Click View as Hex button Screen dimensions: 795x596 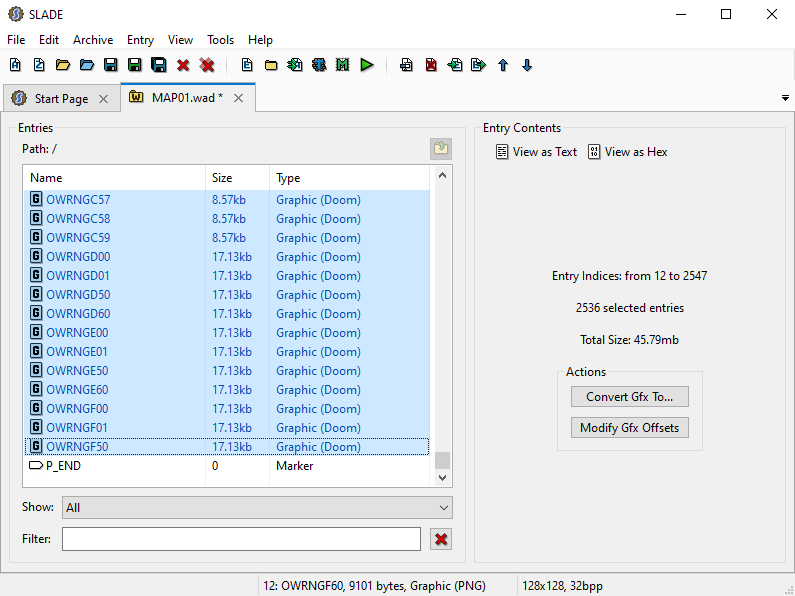628,152
